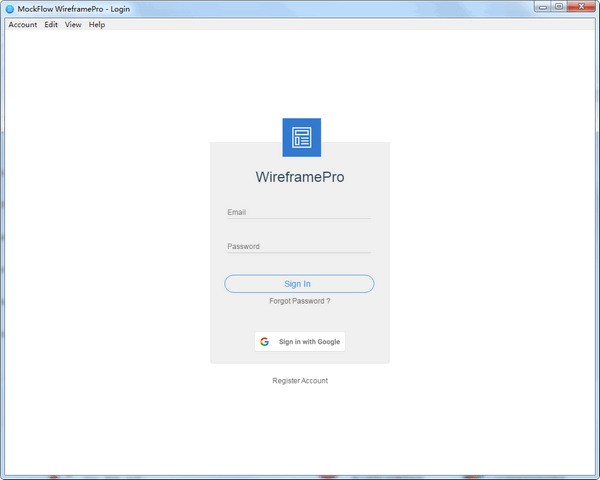Image resolution: width=600 pixels, height=480 pixels.
Task: Open the Help menu
Action: pyautogui.click(x=97, y=24)
